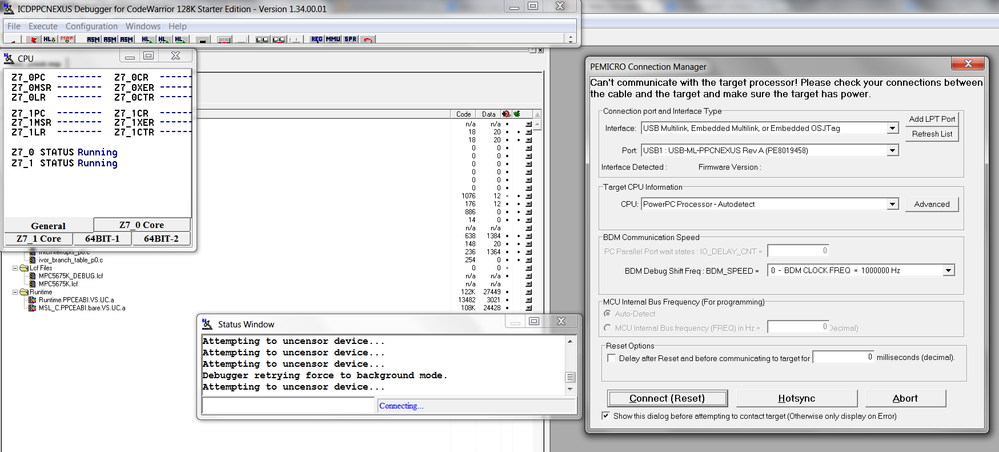
Task: Click the MPC5675K_DEBUG.lcf file icon
Action: 32,276
